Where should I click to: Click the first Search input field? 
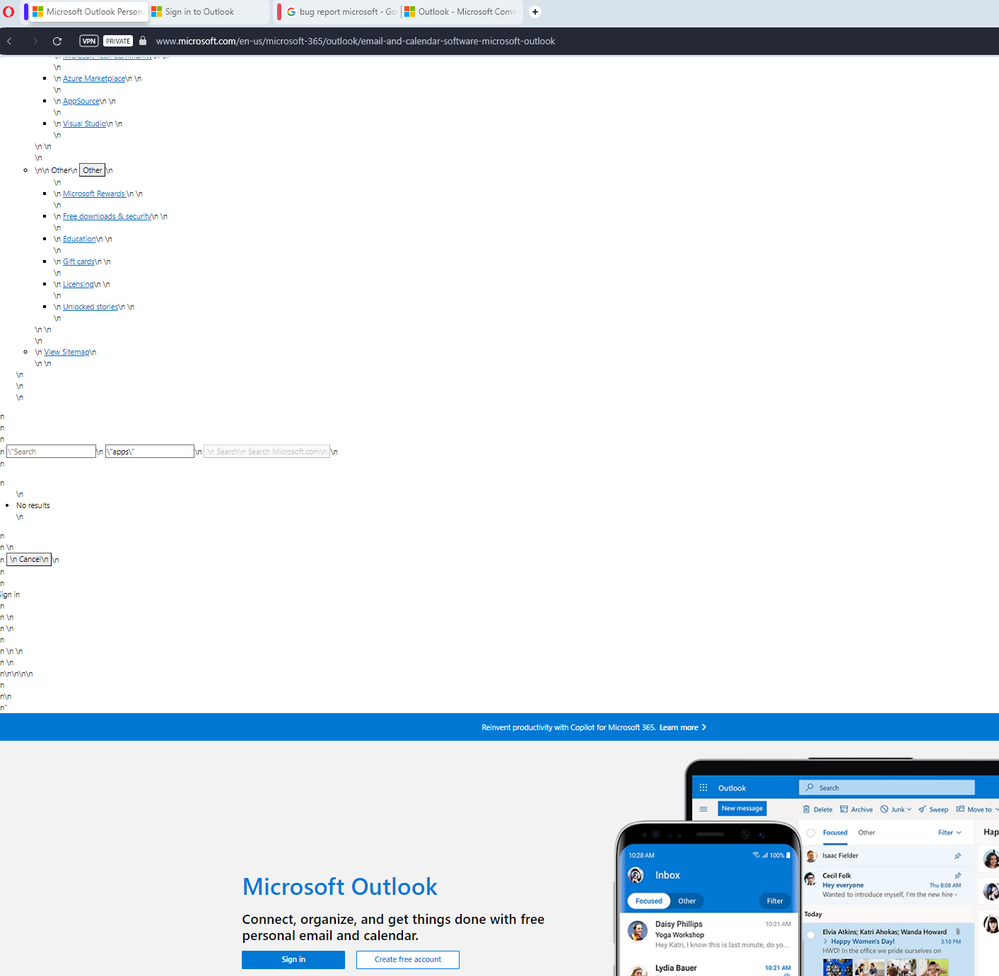[x=51, y=452]
